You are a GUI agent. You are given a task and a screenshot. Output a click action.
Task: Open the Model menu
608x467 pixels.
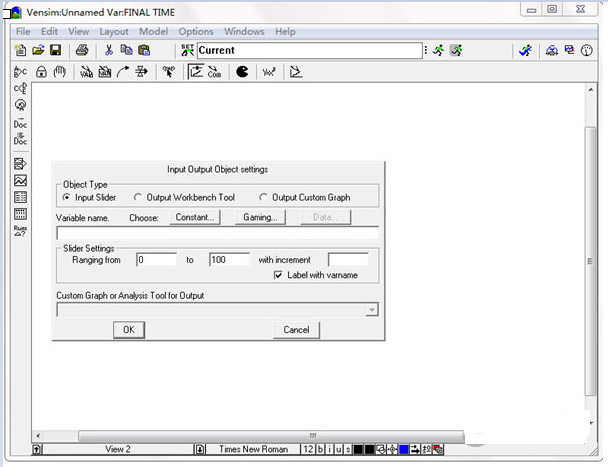pyautogui.click(x=153, y=32)
